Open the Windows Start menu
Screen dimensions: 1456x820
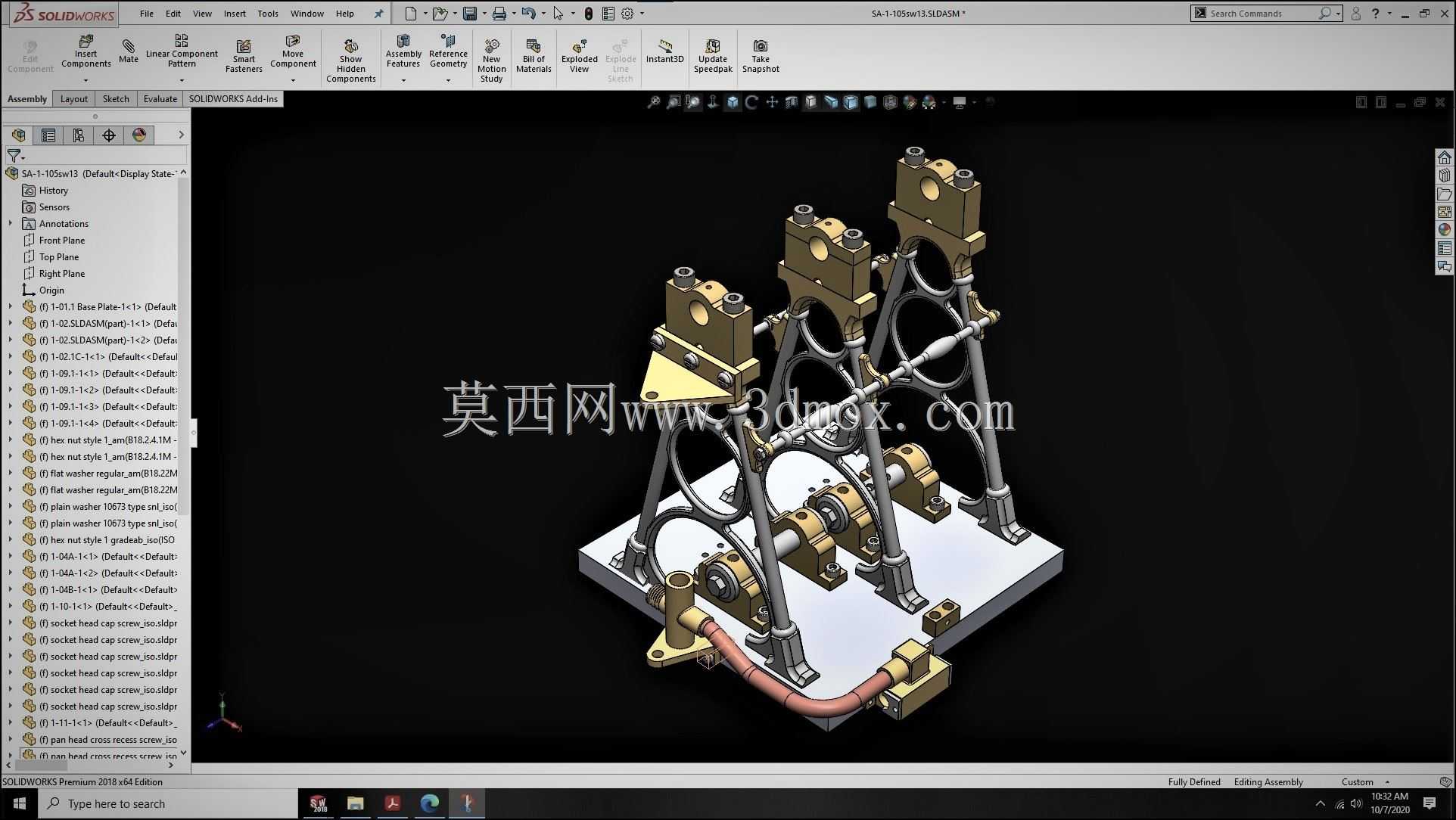[x=20, y=803]
